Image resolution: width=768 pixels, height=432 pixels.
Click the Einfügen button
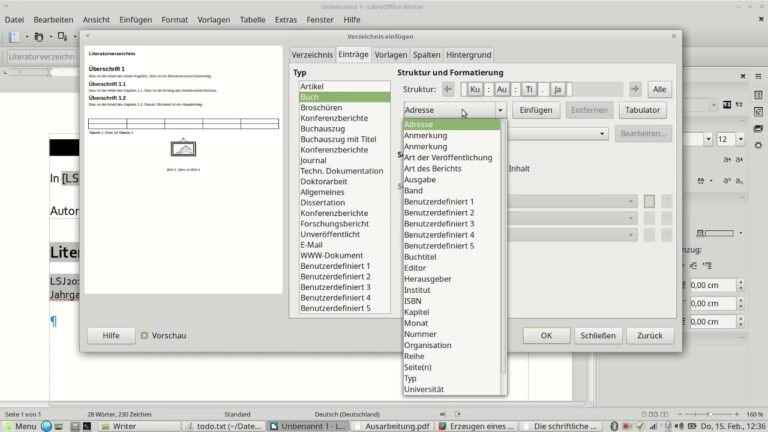(536, 110)
